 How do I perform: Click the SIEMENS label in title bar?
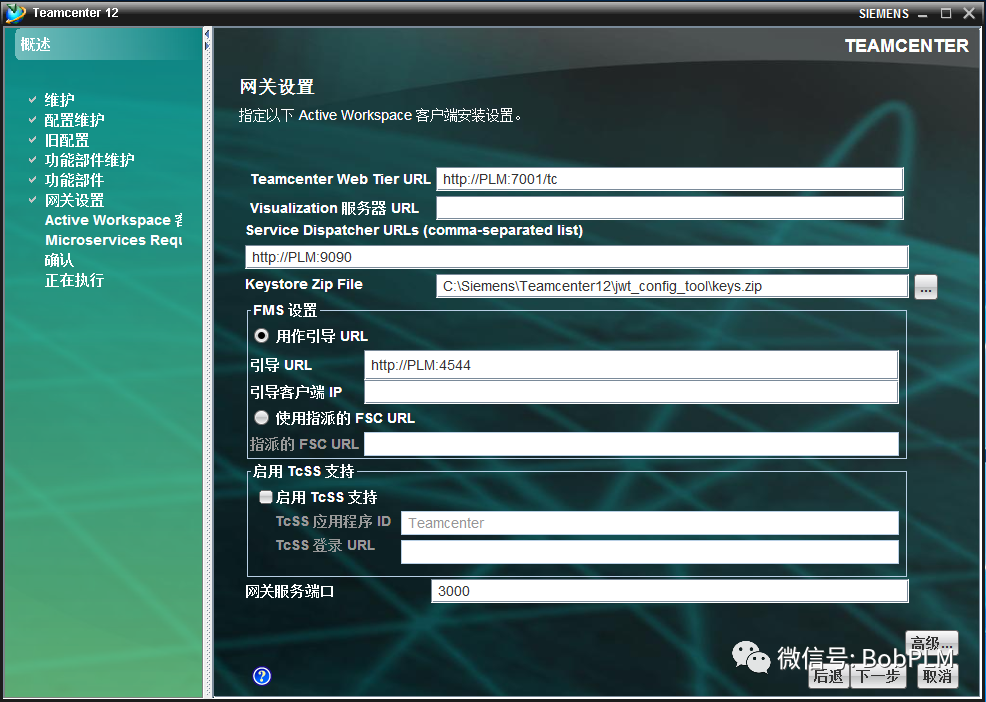[884, 13]
